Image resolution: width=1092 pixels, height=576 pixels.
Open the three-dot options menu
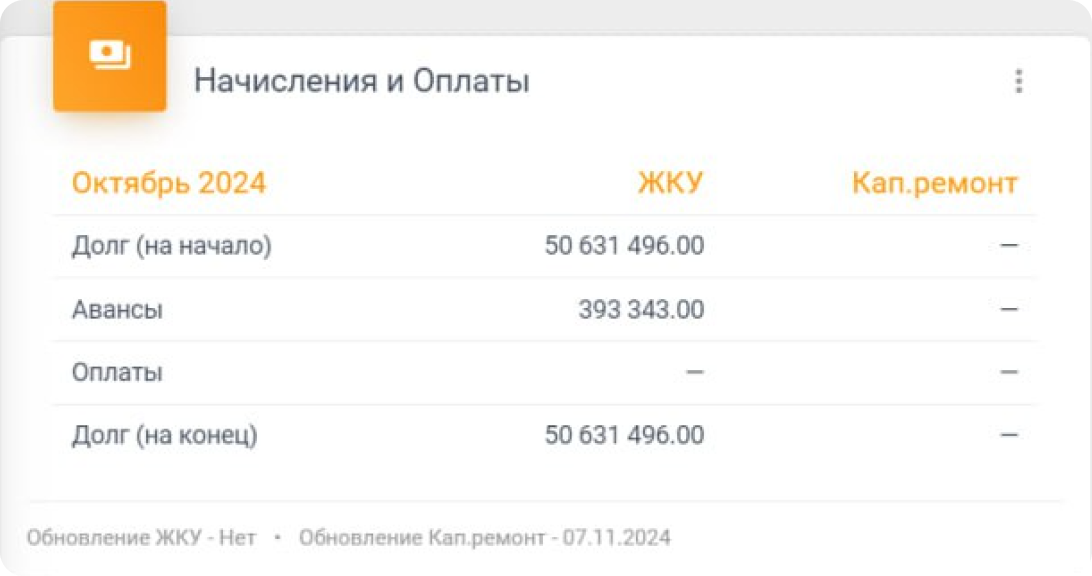1018,81
